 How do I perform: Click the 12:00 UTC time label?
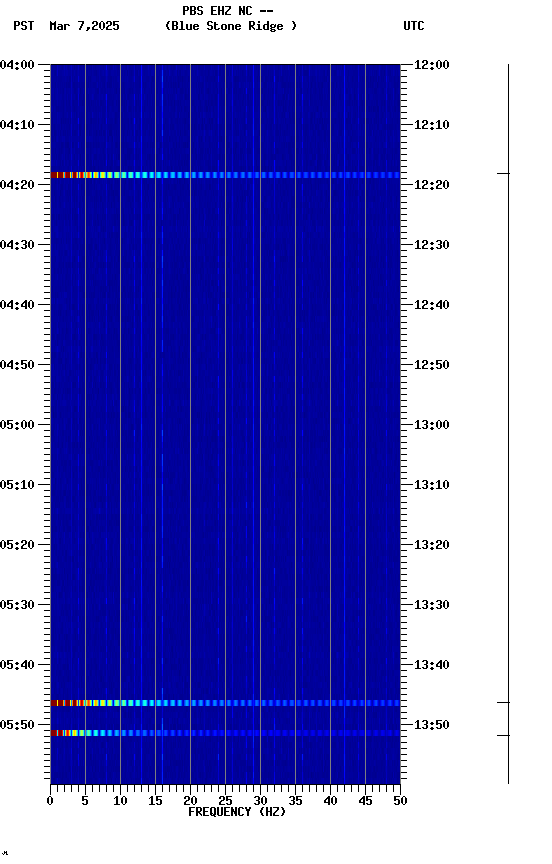pyautogui.click(x=432, y=65)
